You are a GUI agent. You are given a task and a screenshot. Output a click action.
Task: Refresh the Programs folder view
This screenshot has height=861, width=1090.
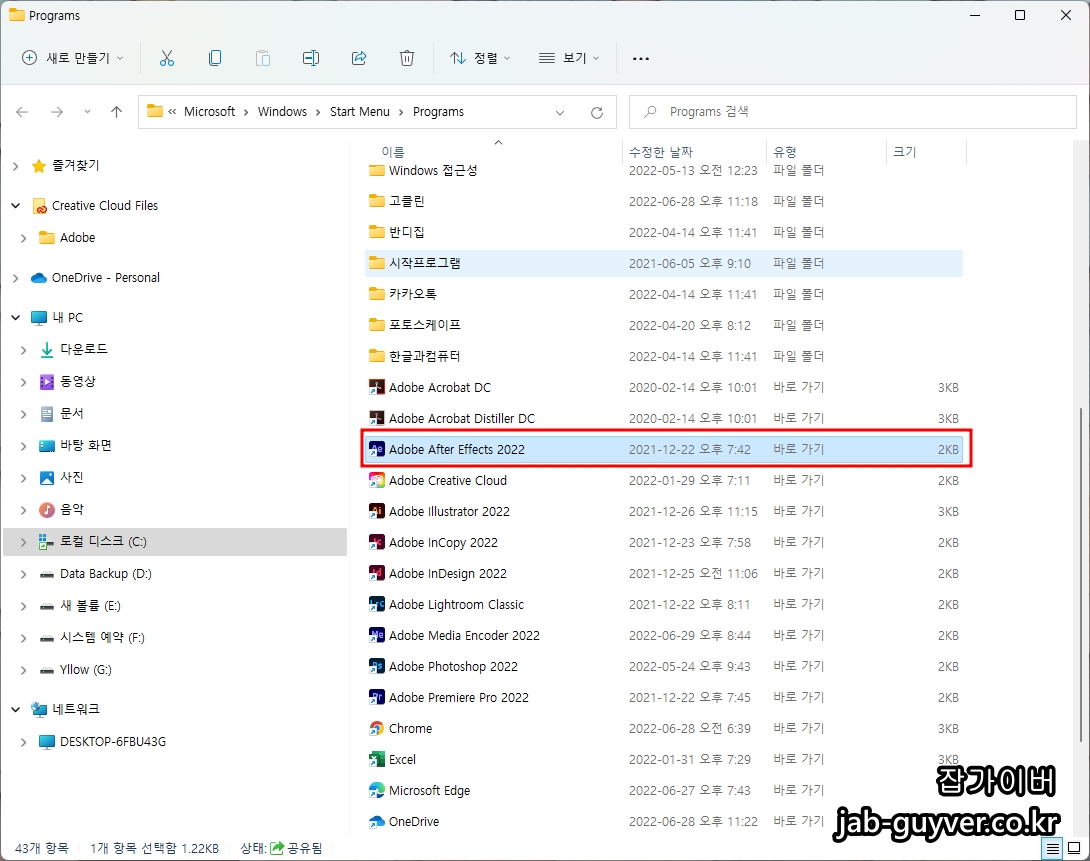click(x=596, y=113)
